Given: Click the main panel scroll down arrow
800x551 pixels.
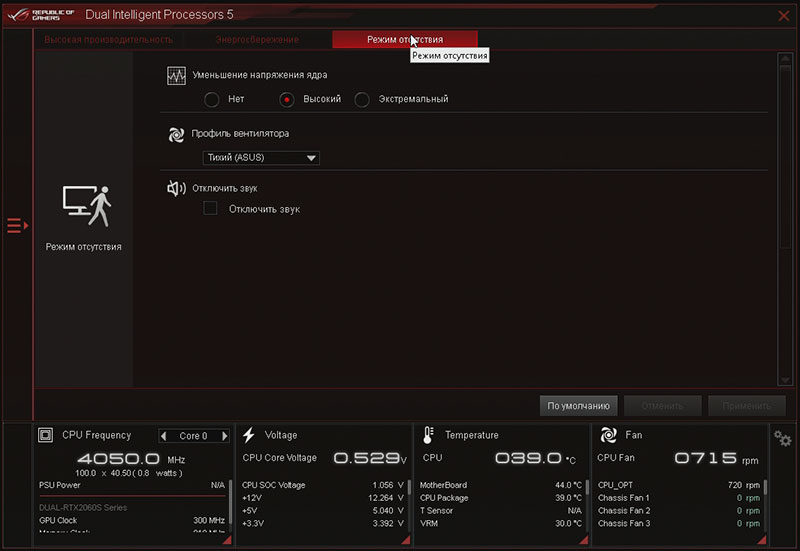Looking at the screenshot, I should 785,380.
